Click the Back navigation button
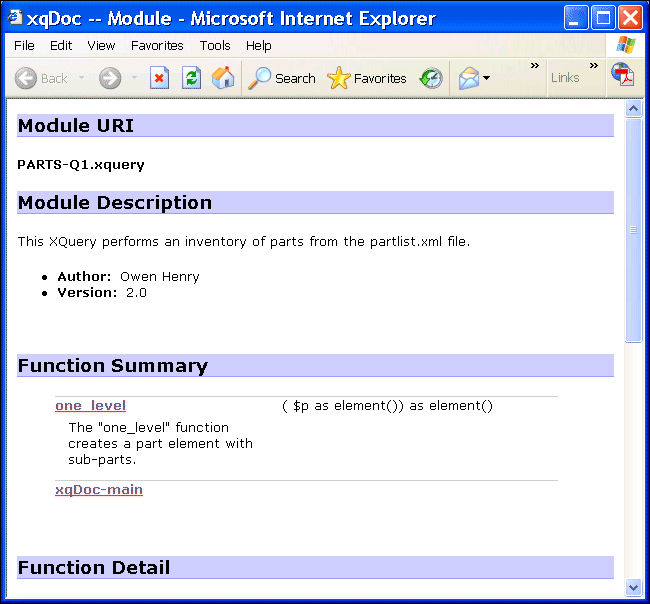This screenshot has height=604, width=650. pyautogui.click(x=41, y=78)
